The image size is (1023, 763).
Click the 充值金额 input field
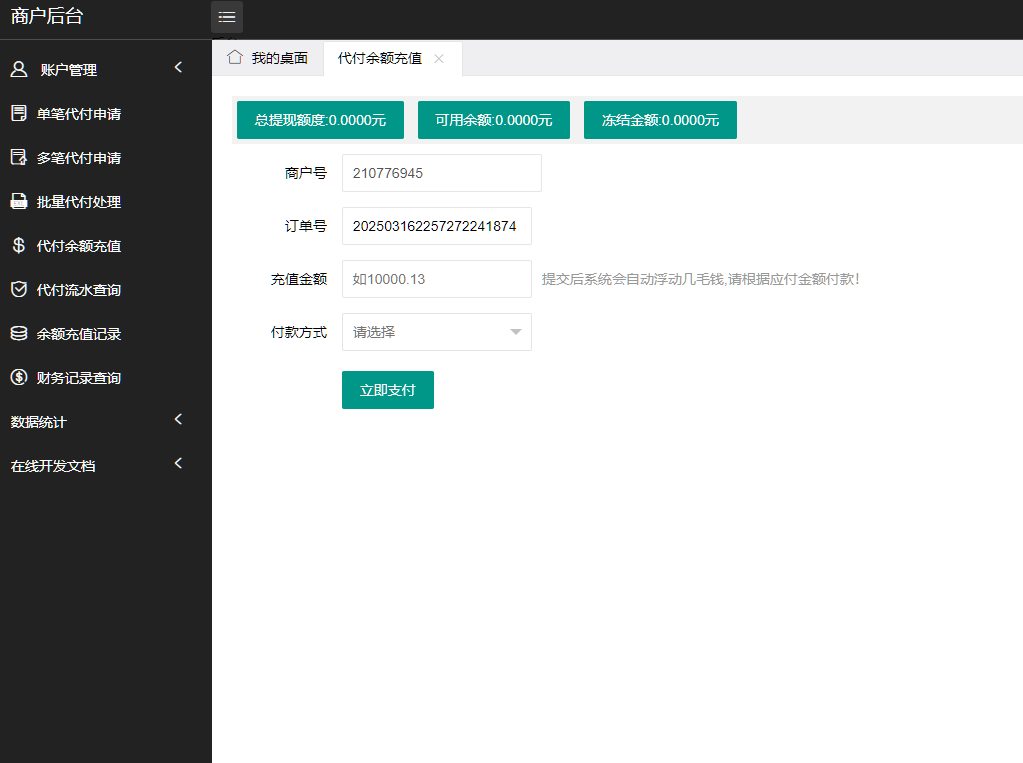[x=437, y=279]
